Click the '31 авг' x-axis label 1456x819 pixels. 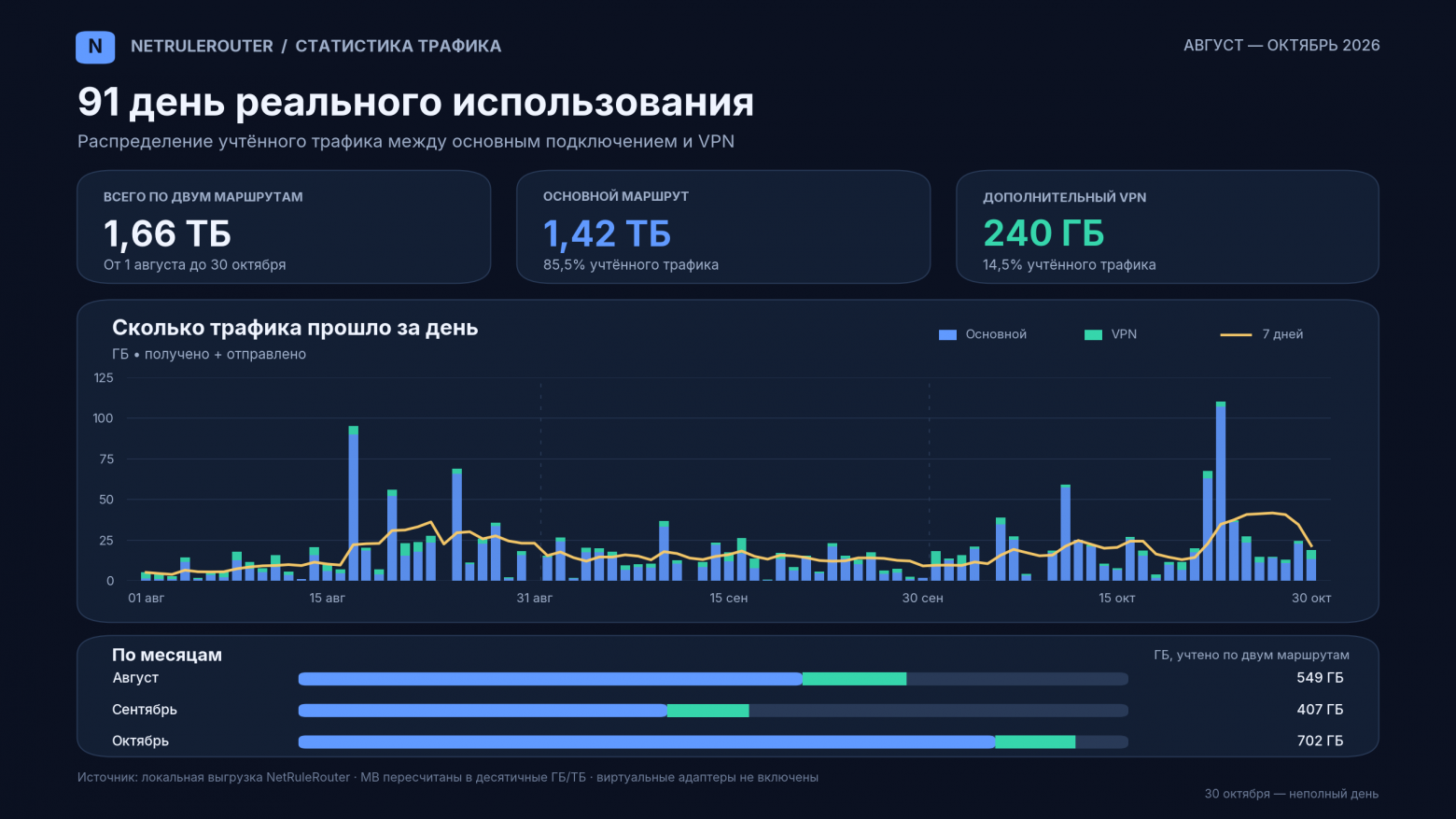click(534, 598)
